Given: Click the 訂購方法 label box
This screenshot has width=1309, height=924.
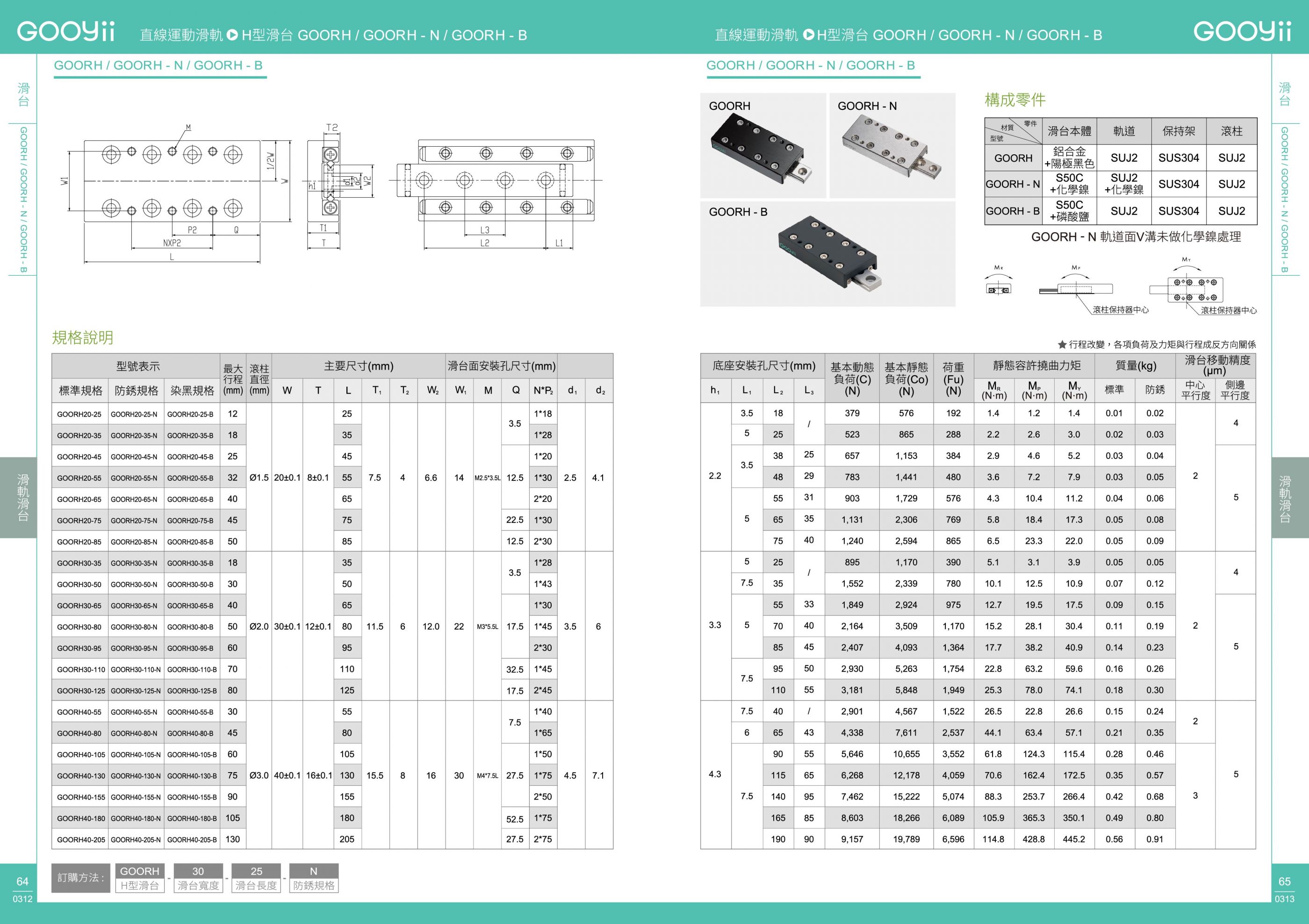Looking at the screenshot, I should pyautogui.click(x=80, y=878).
